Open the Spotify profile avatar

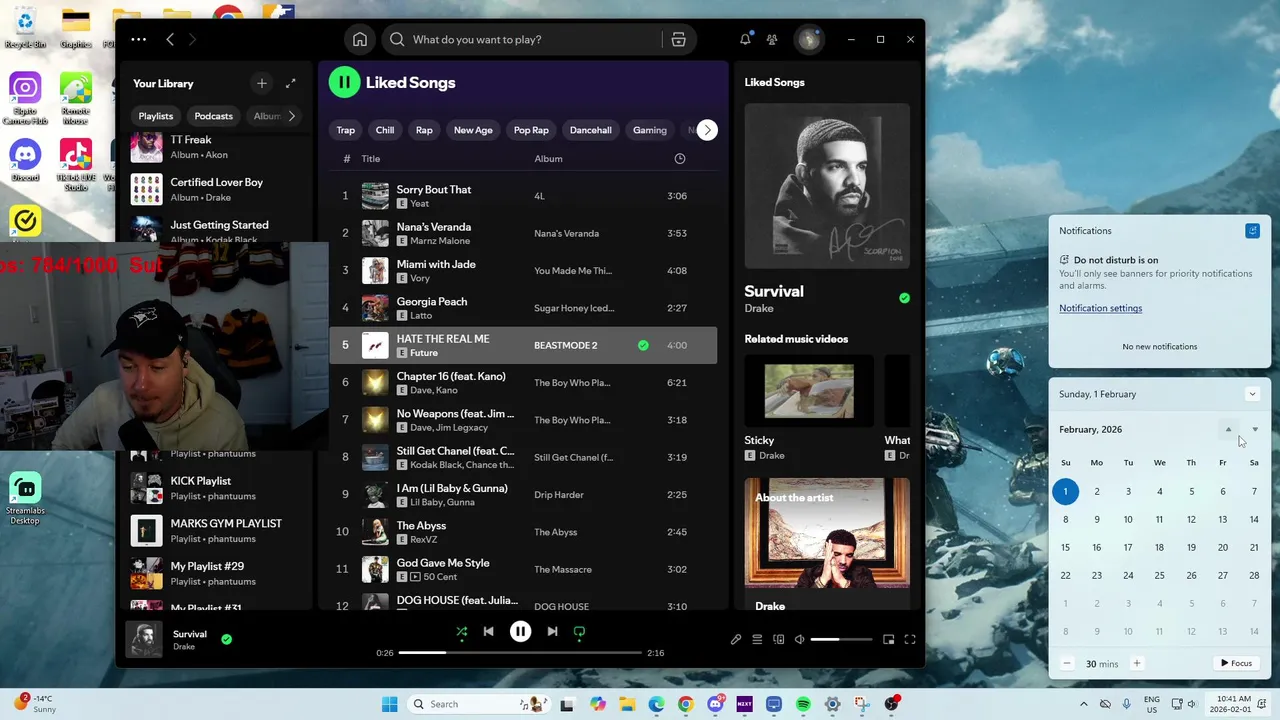[808, 40]
